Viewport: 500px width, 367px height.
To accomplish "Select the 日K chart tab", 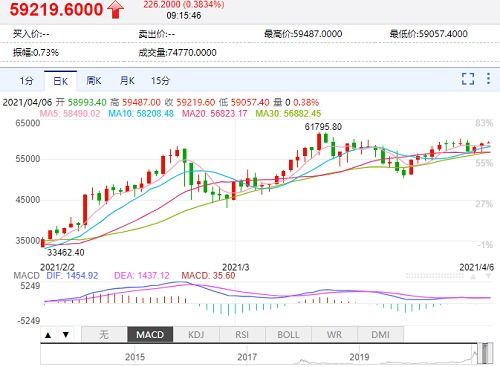I will (x=60, y=81).
